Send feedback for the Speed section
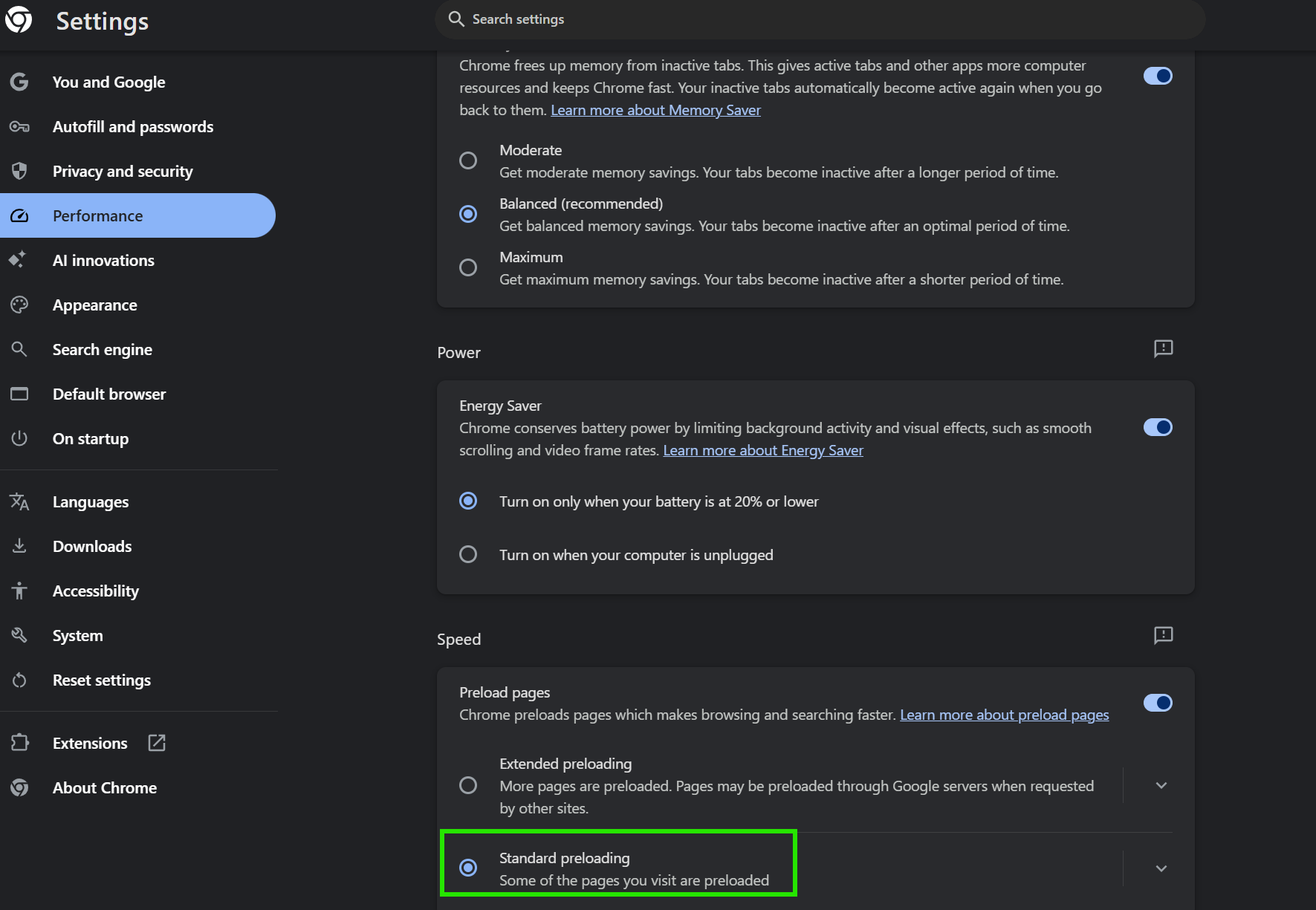Viewport: 1316px width, 910px height. coord(1163,635)
